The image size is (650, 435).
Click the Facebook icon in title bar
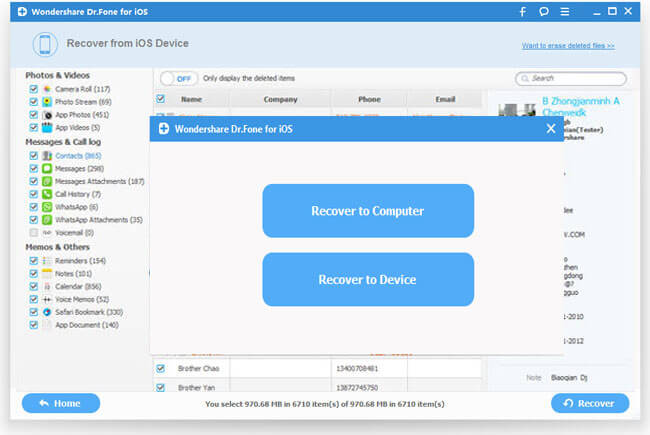(x=523, y=12)
